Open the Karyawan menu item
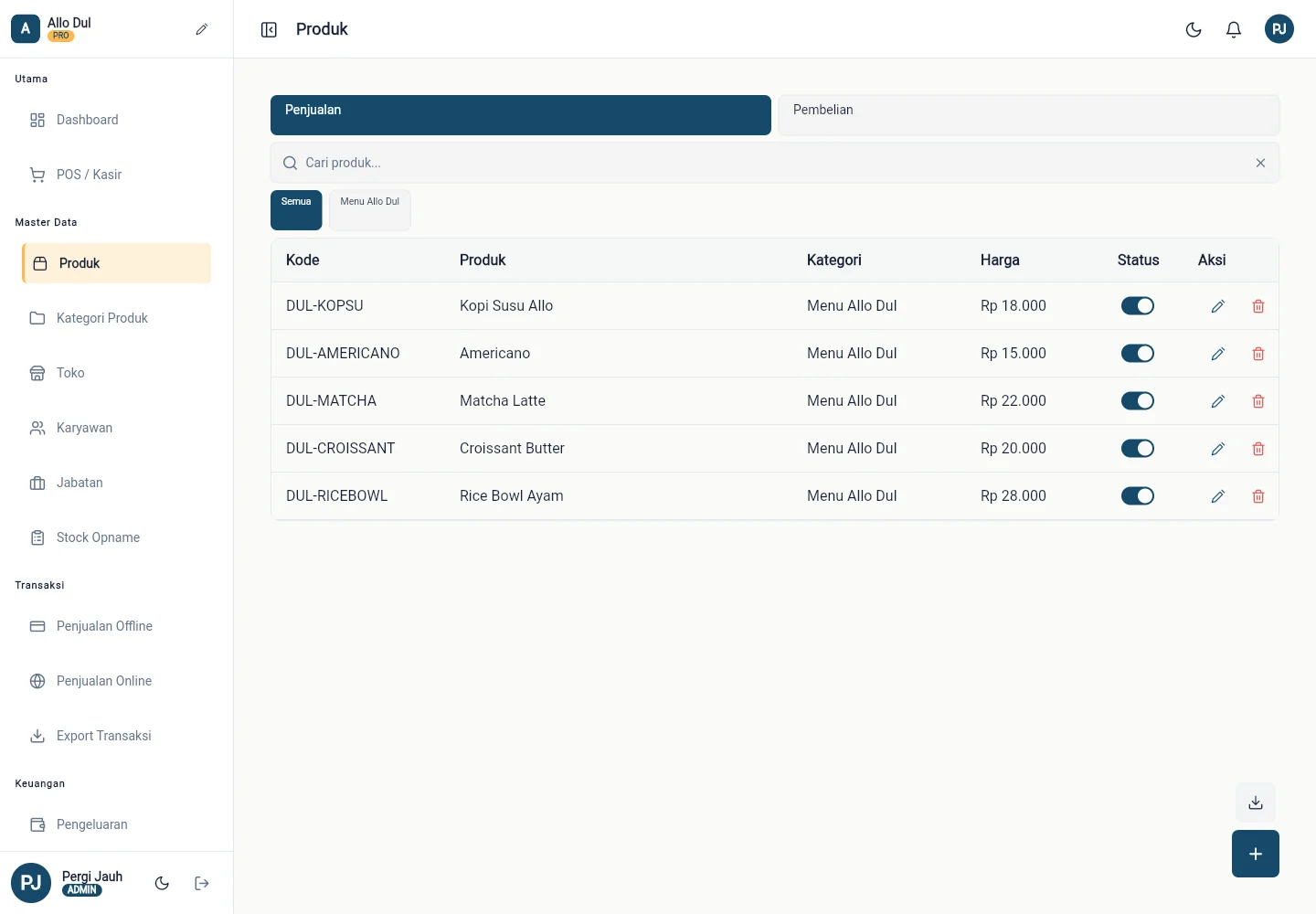 point(117,428)
